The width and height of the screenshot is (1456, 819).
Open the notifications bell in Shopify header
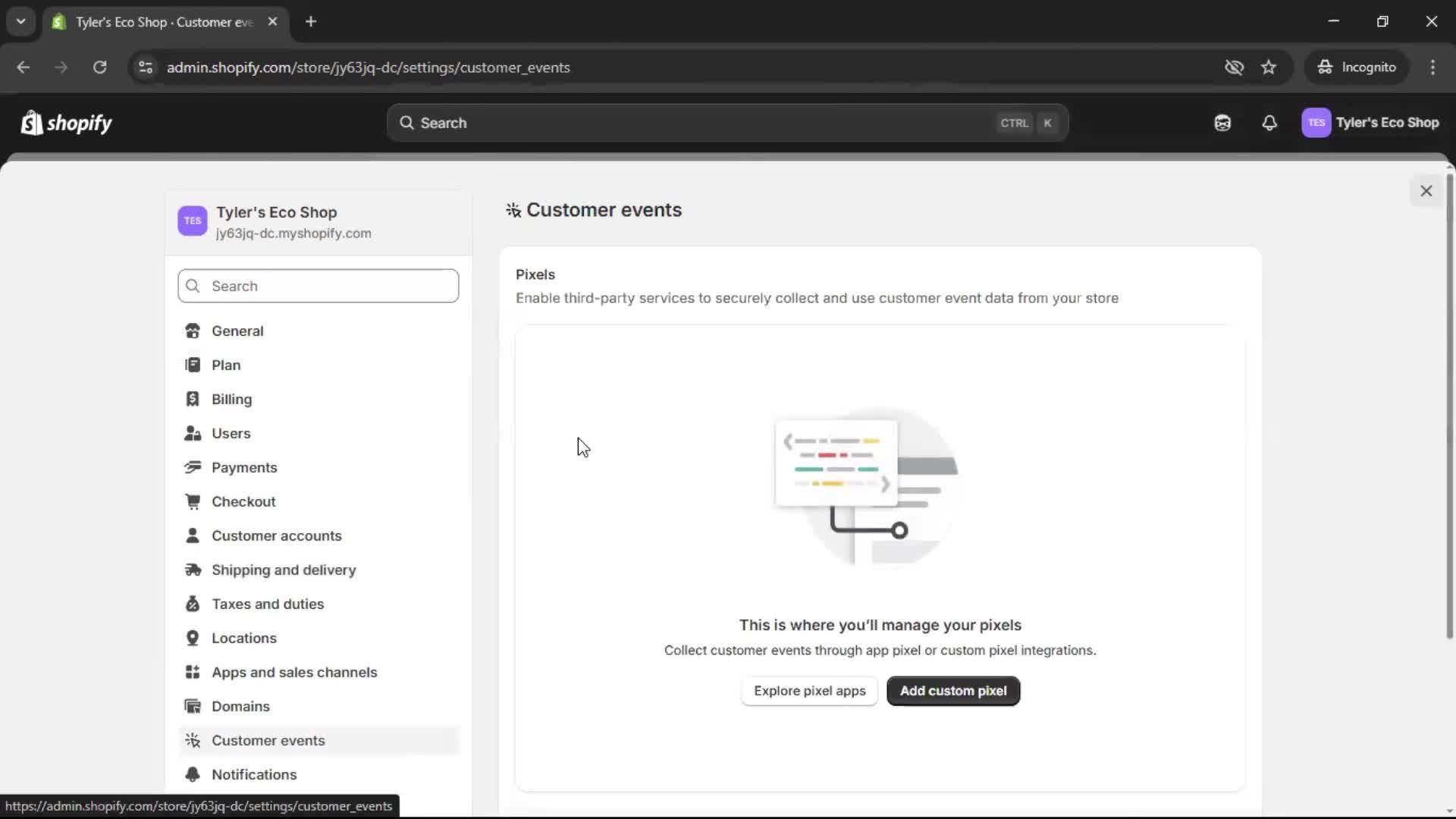(1270, 123)
